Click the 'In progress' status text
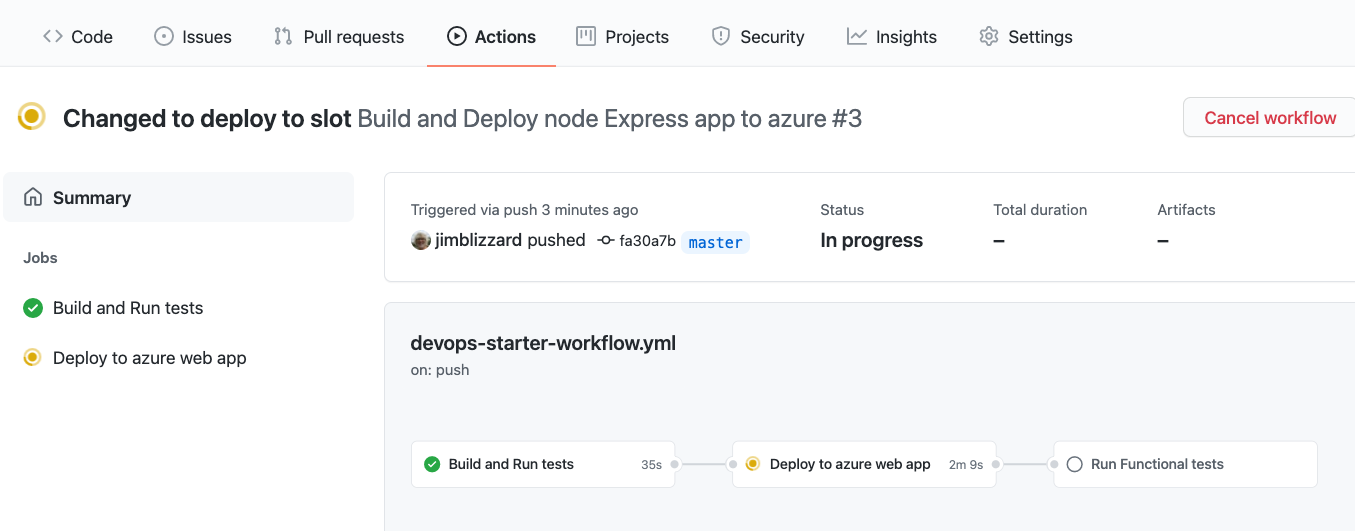The width and height of the screenshot is (1355, 531). 871,240
